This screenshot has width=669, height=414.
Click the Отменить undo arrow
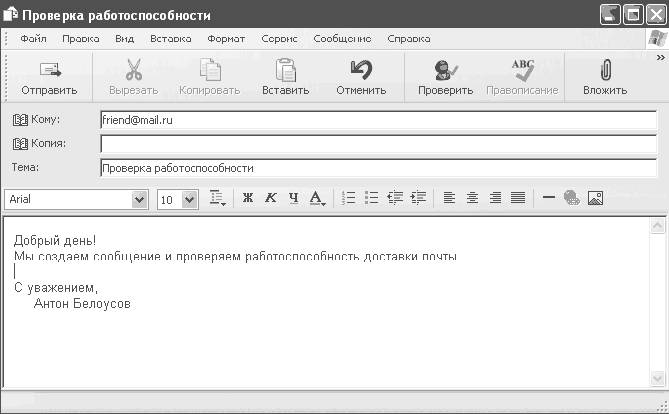(361, 70)
